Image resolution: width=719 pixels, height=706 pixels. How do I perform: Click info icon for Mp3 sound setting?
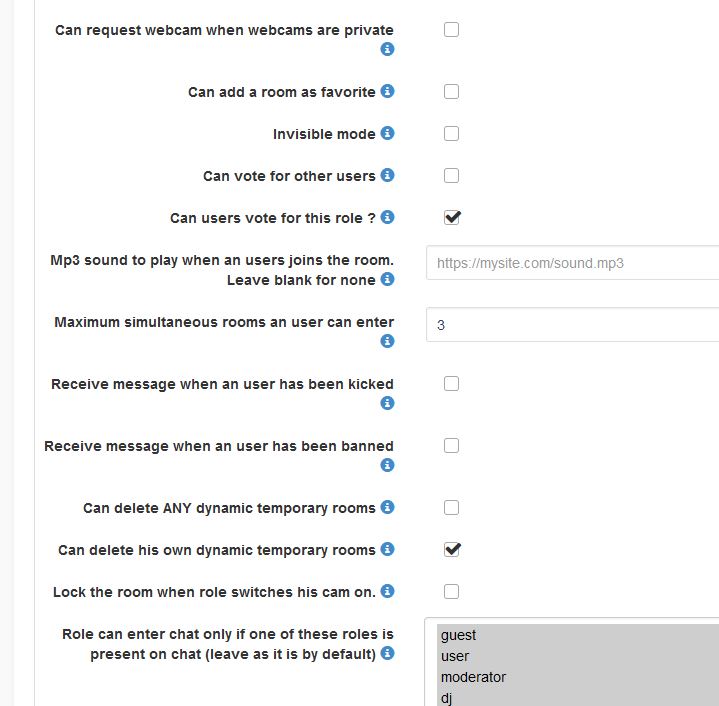pyautogui.click(x=388, y=279)
